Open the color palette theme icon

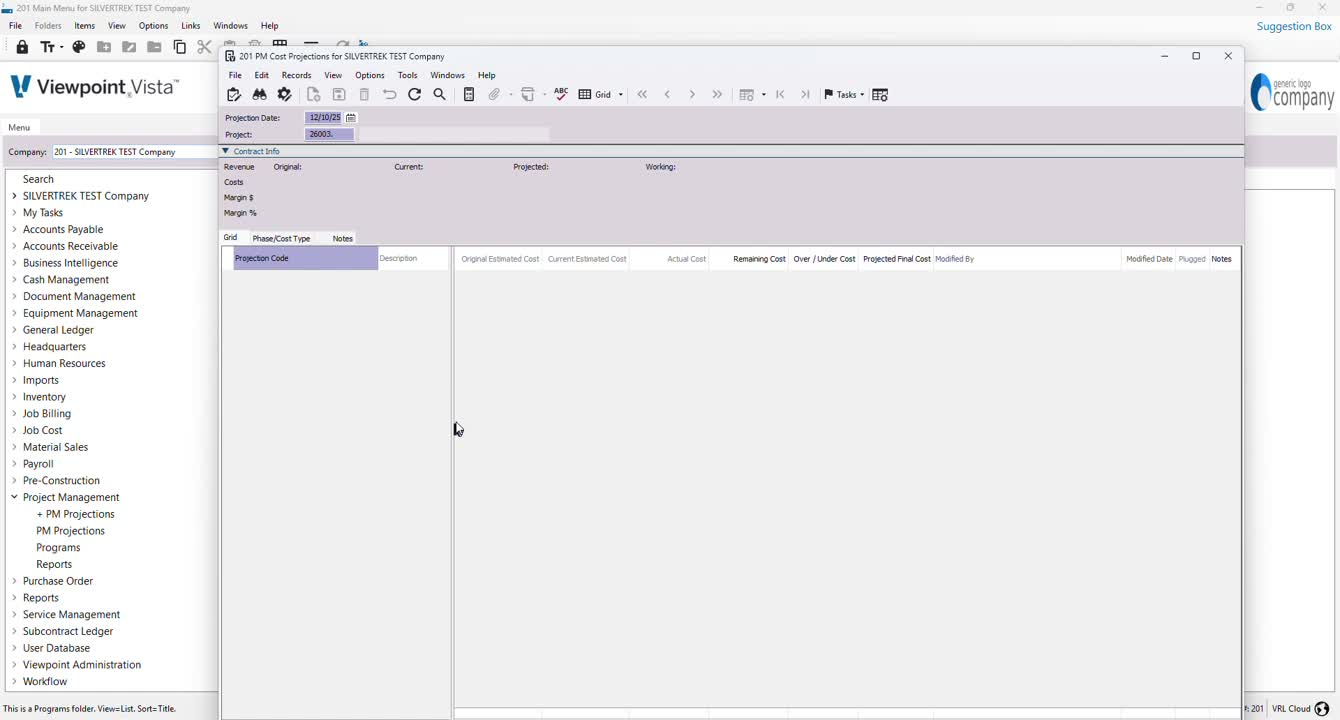[79, 47]
